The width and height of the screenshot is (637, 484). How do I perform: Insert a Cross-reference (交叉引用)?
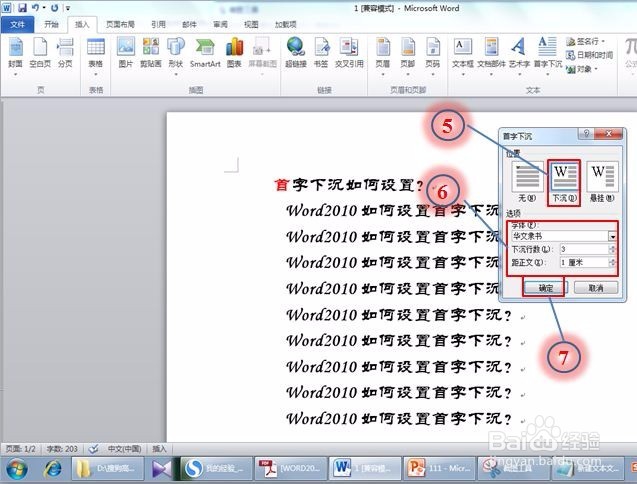coord(349,53)
